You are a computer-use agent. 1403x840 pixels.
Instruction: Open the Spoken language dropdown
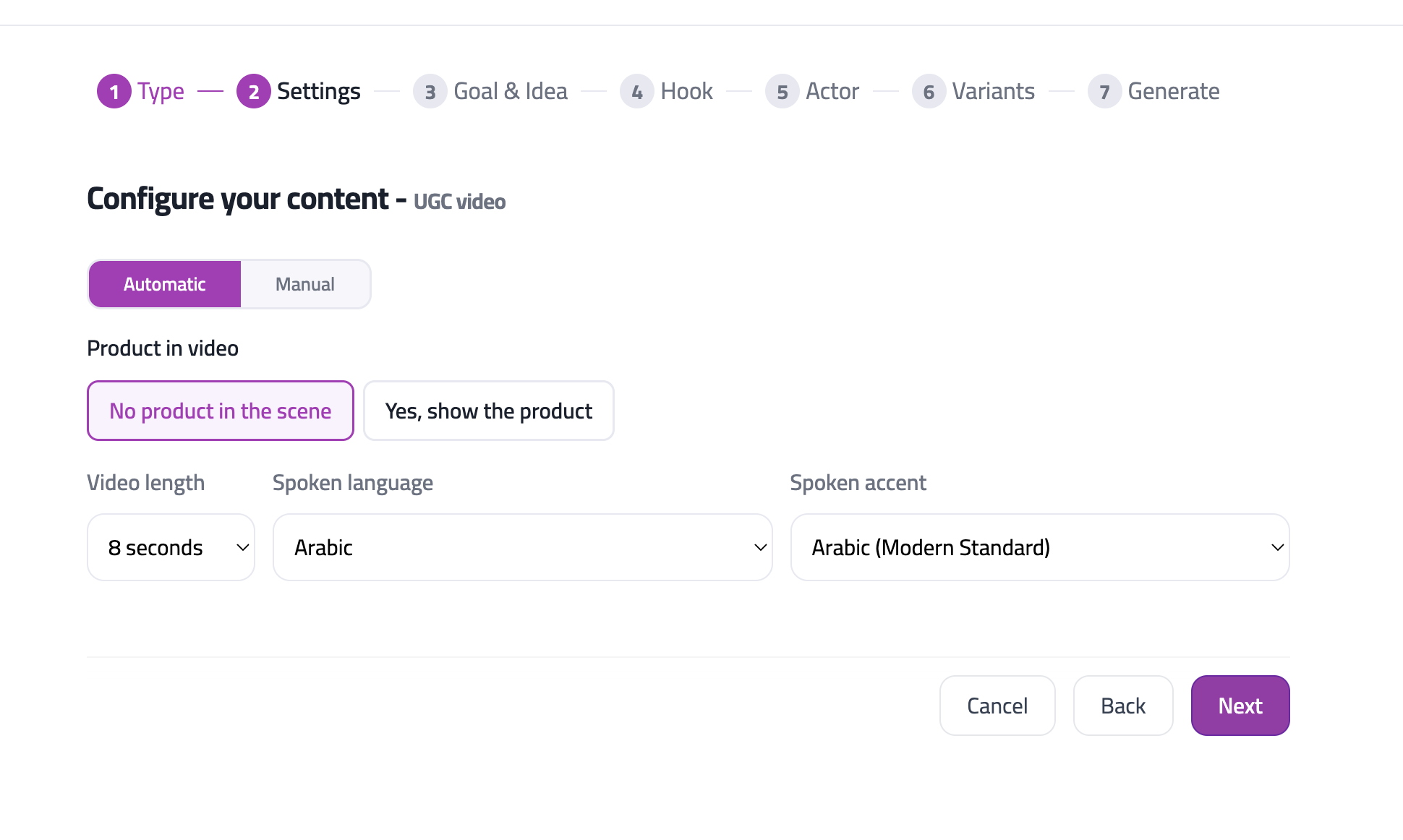point(522,547)
